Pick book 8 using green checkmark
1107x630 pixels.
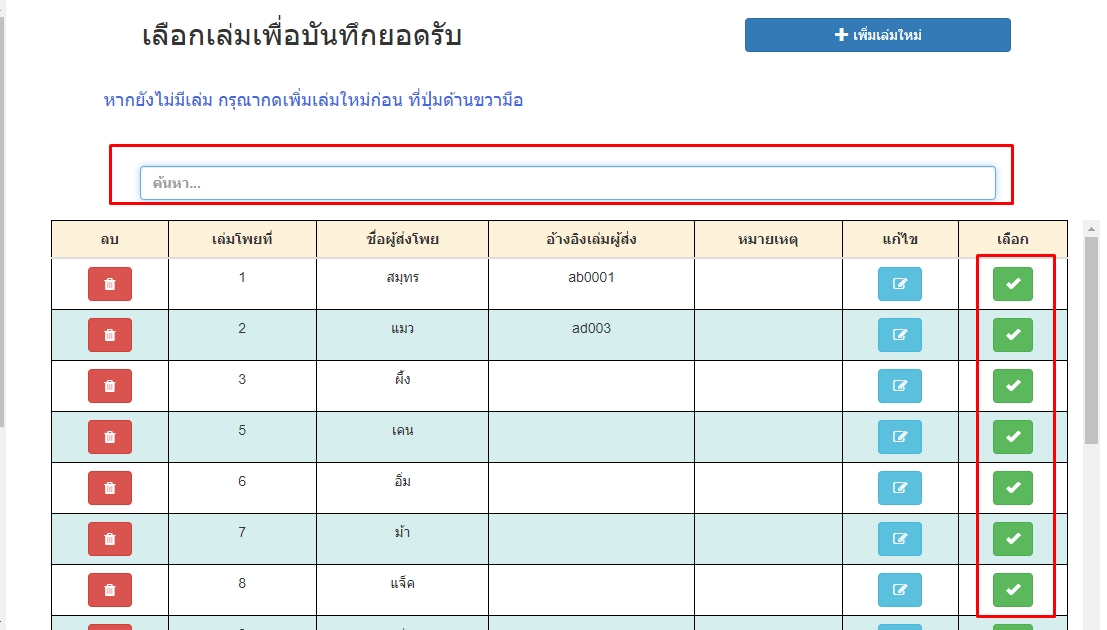[1012, 590]
